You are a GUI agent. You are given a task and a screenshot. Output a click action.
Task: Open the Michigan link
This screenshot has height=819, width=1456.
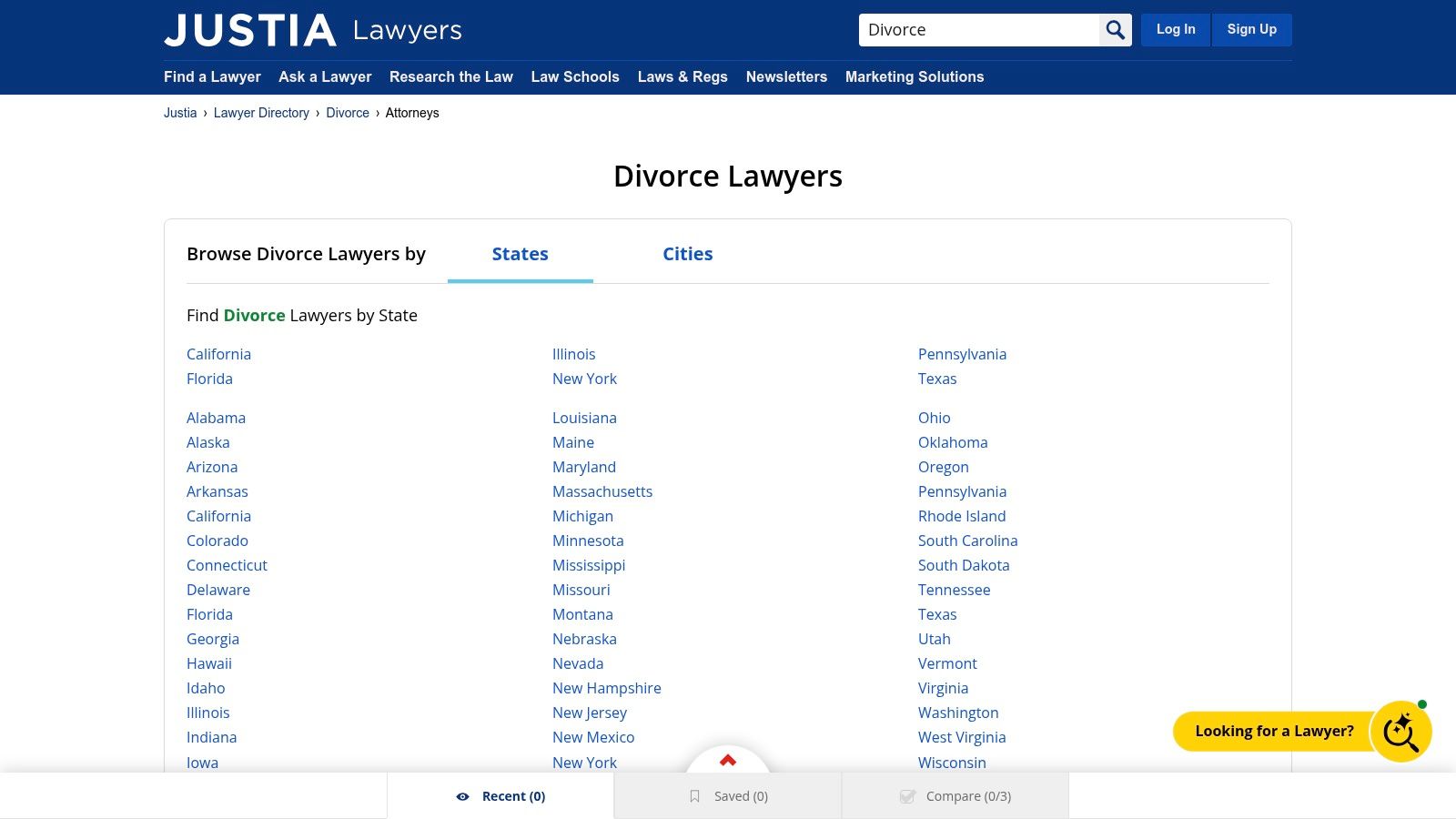tap(582, 516)
